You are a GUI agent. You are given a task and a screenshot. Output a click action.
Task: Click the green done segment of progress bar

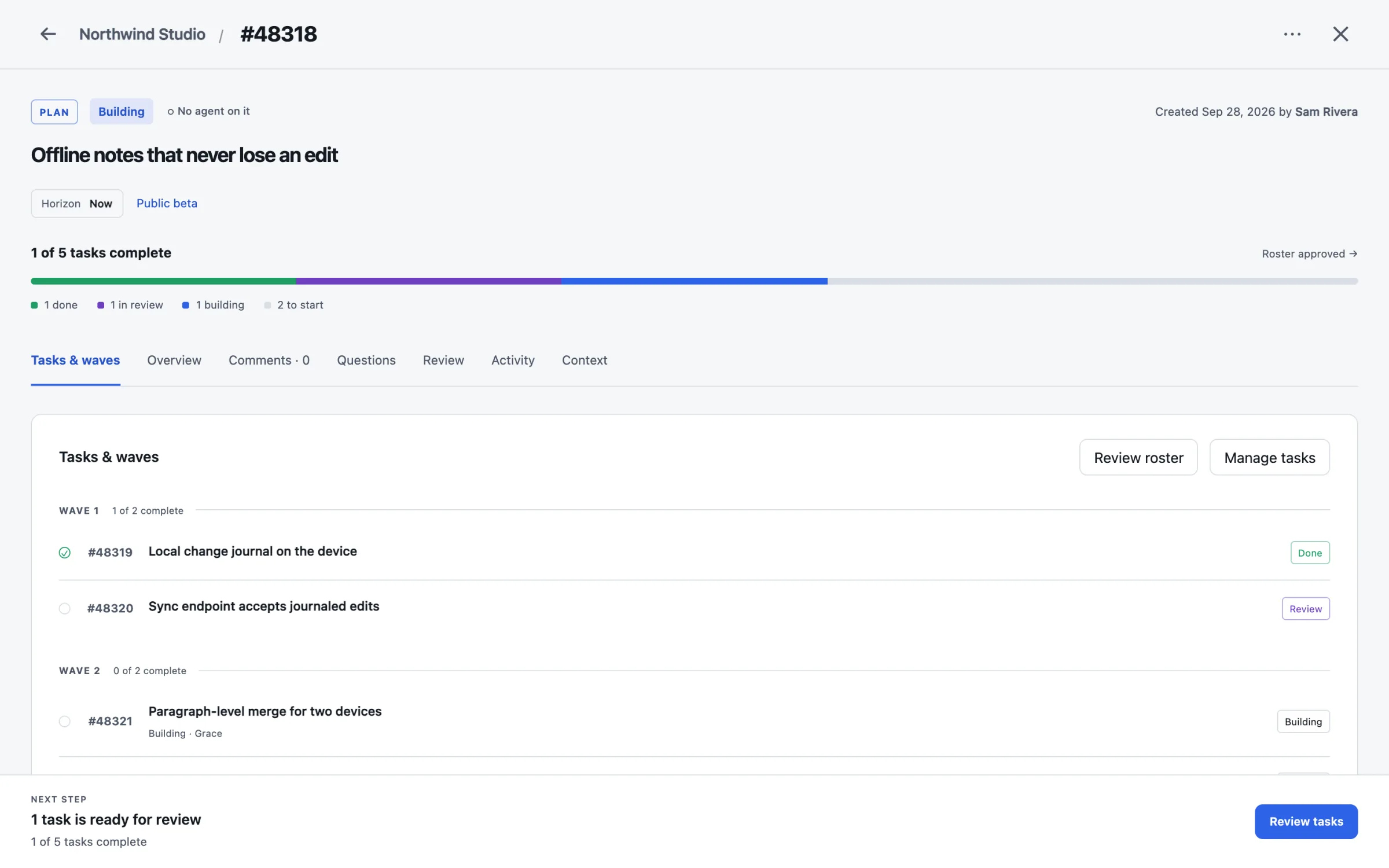click(164, 281)
